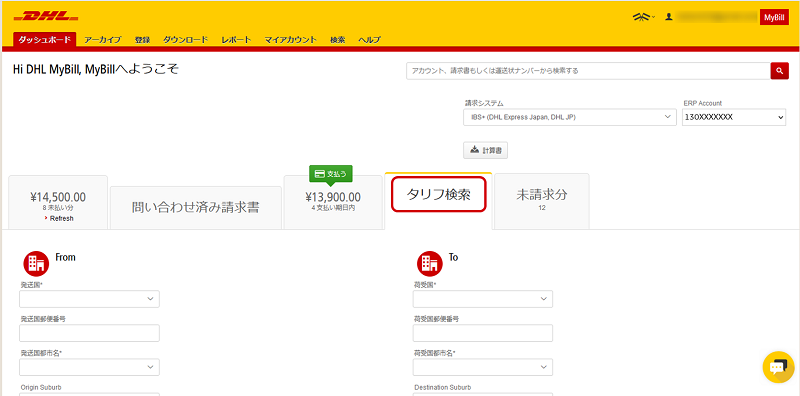Click the user profile silhouette icon

tap(669, 17)
